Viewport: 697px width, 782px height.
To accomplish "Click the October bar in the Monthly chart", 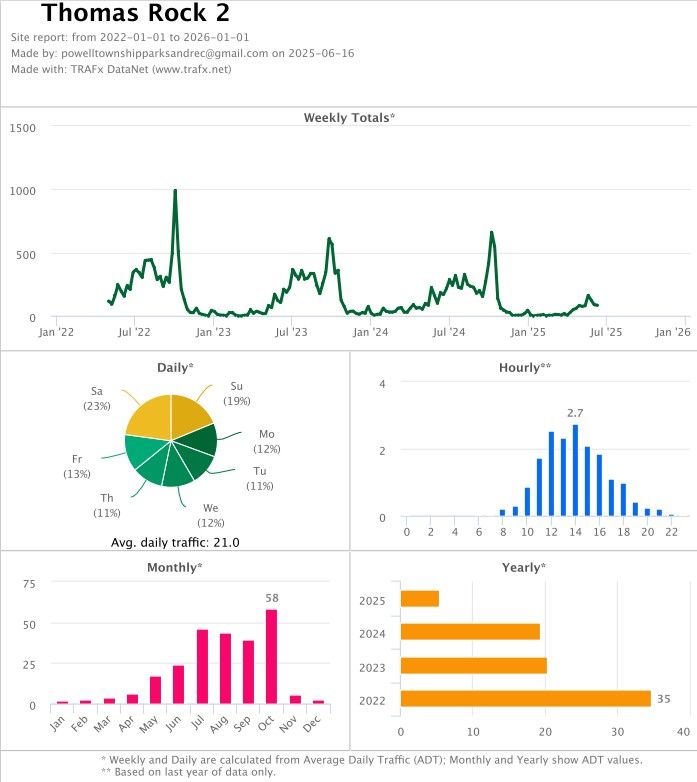I will (271, 656).
